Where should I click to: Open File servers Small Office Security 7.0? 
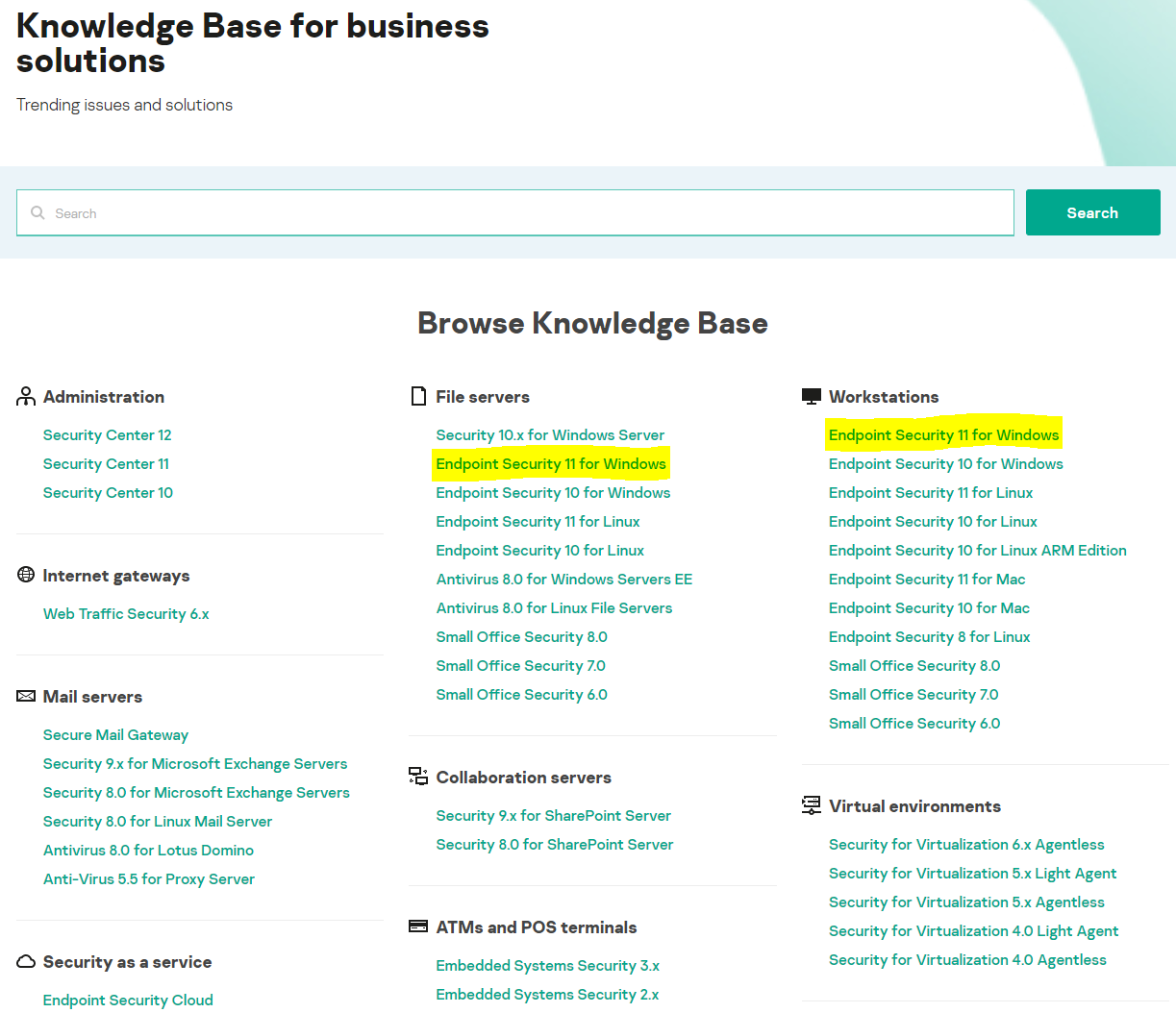pos(520,666)
